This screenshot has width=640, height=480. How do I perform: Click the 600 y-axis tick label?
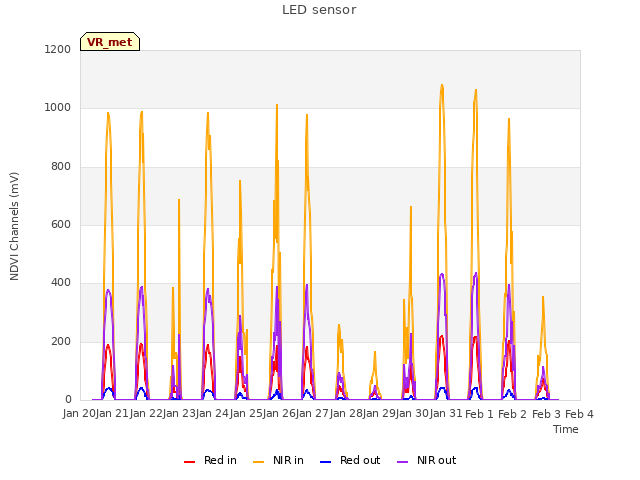61,224
